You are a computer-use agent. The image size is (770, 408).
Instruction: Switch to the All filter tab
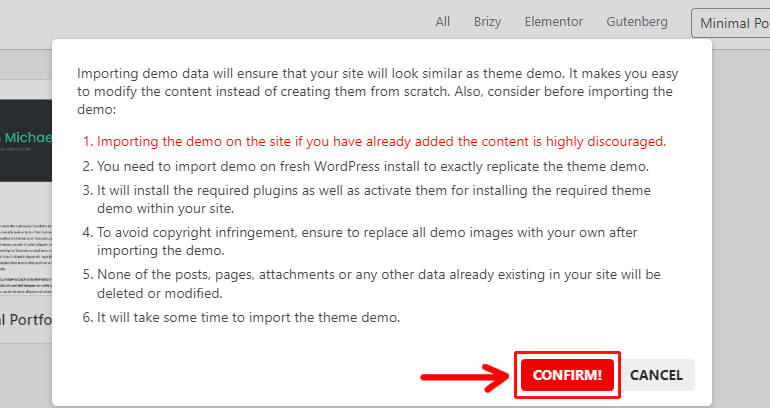click(x=442, y=22)
